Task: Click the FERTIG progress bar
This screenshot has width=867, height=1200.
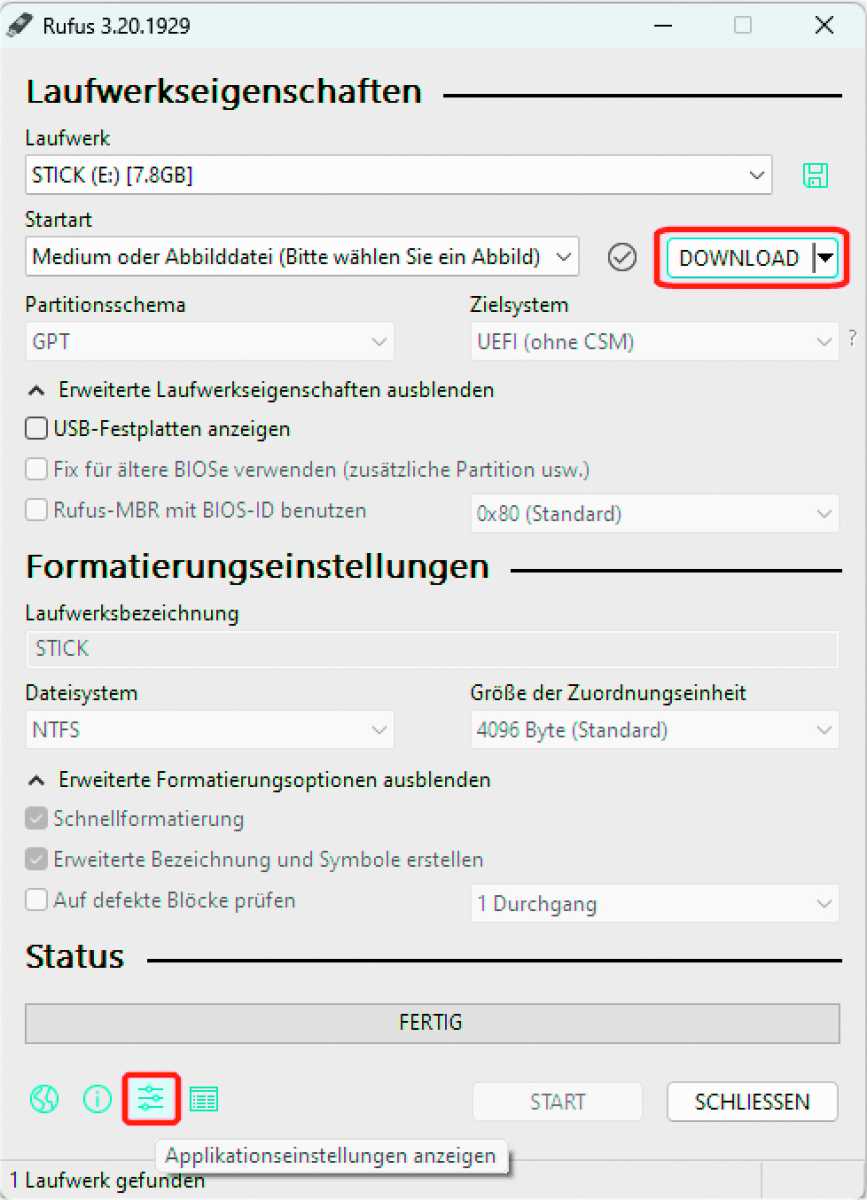Action: coord(432,1023)
